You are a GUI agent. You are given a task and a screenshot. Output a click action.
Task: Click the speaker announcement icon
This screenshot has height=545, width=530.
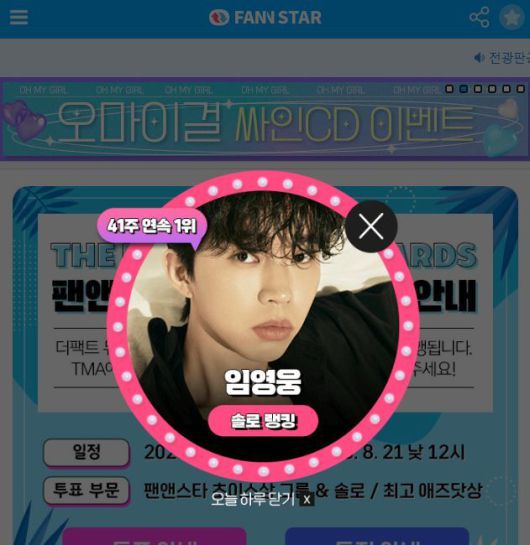[x=479, y=57]
